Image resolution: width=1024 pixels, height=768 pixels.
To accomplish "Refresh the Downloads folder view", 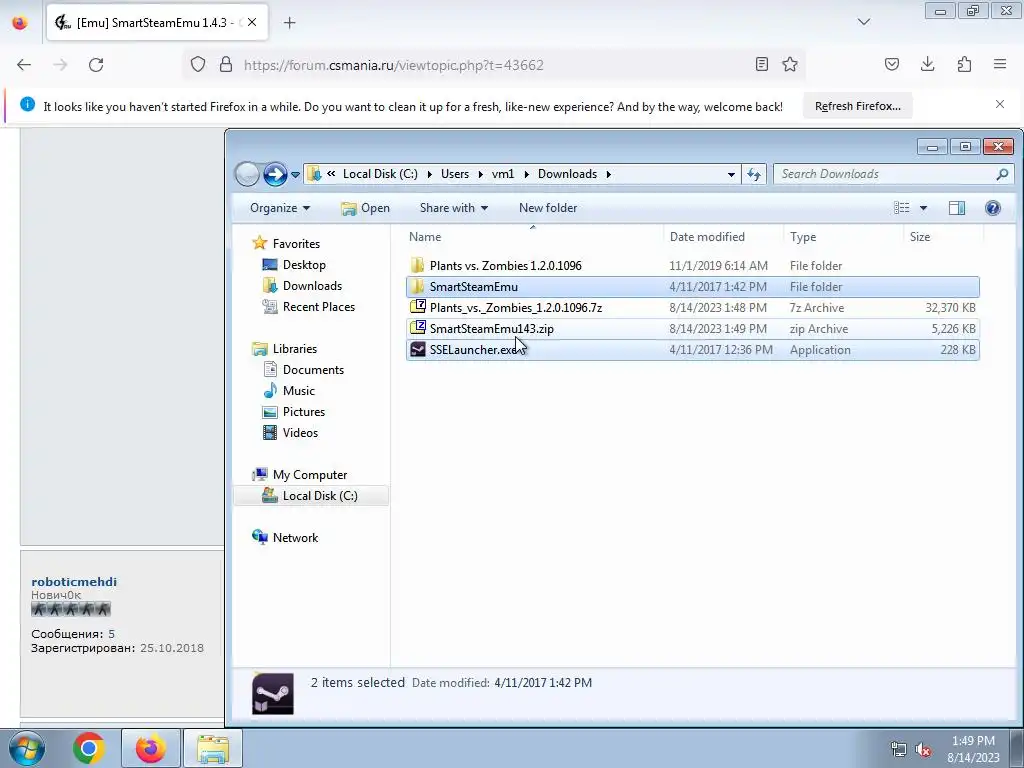I will click(x=754, y=174).
